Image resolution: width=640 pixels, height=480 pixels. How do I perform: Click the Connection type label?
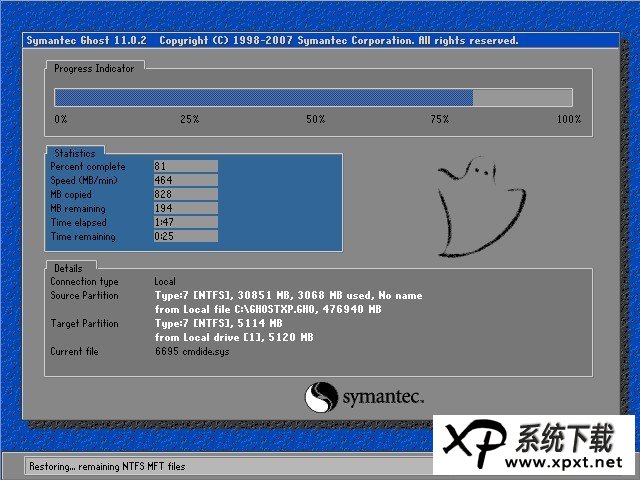84,282
